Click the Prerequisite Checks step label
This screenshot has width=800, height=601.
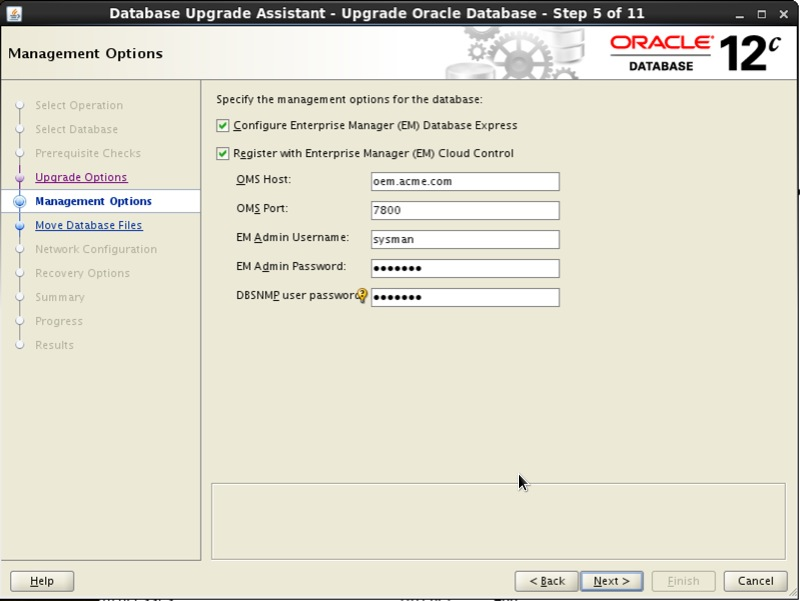[x=88, y=153]
